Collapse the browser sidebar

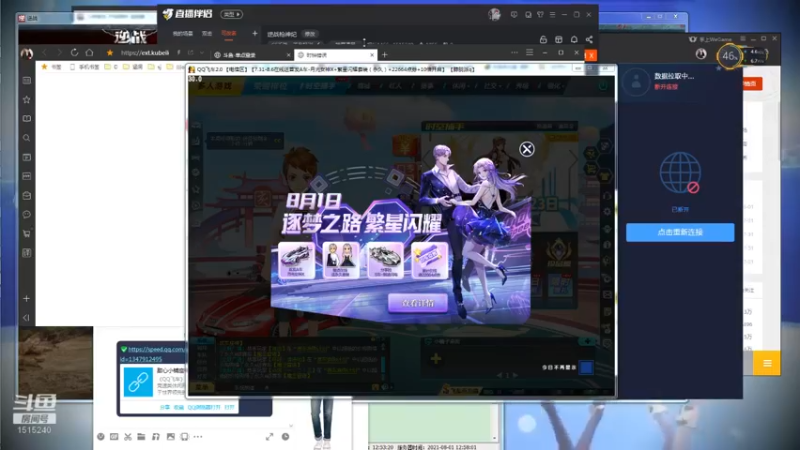click(27, 317)
